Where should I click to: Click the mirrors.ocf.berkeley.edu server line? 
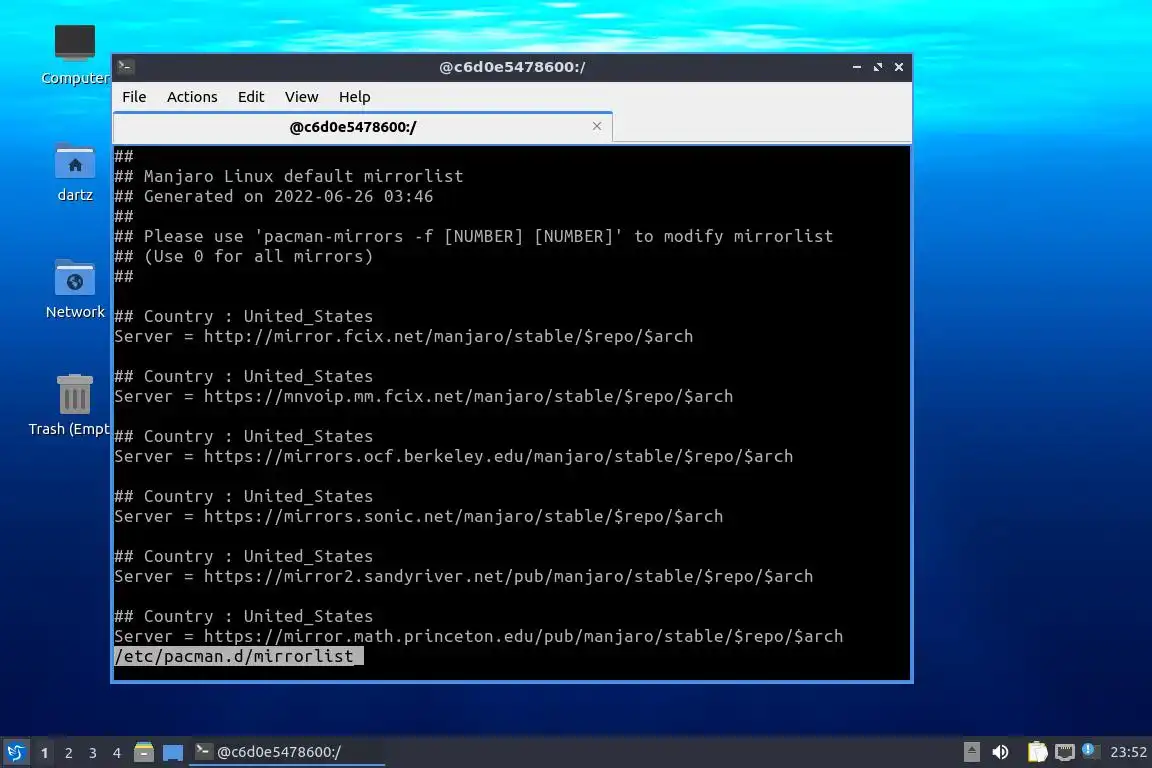[453, 456]
